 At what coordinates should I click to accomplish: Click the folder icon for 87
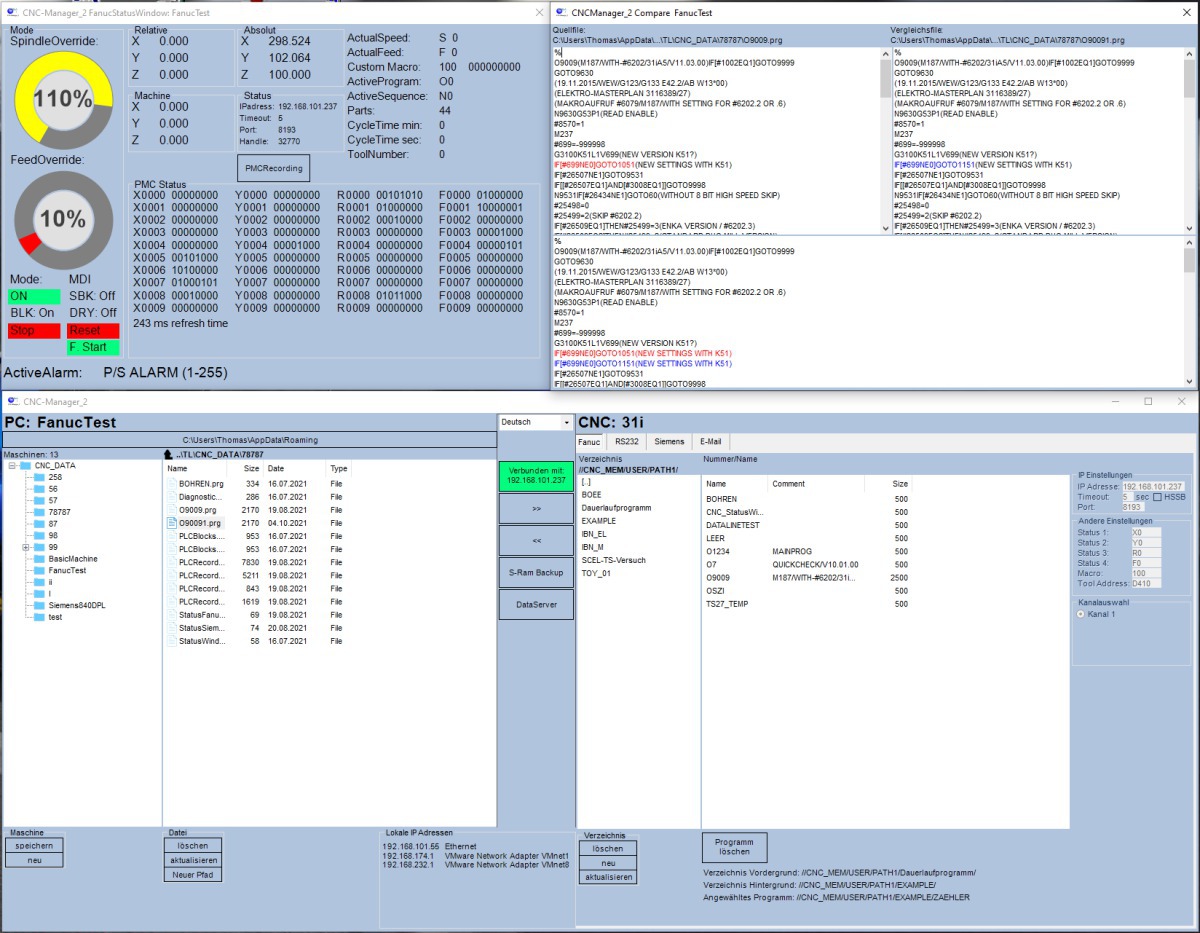[x=39, y=523]
